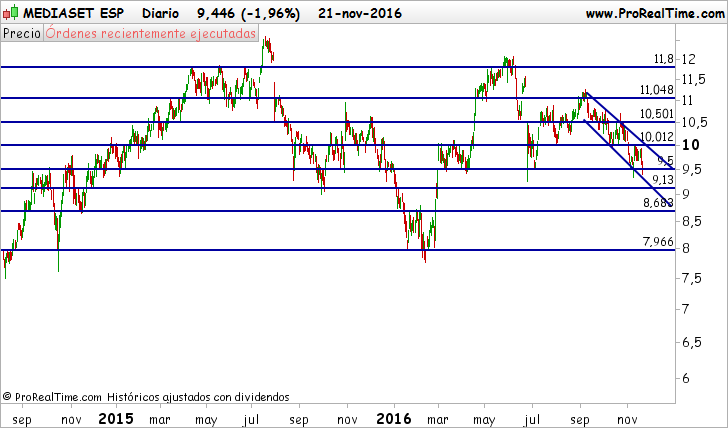Click the 9,13 level label
The image size is (728, 428).
663,180
